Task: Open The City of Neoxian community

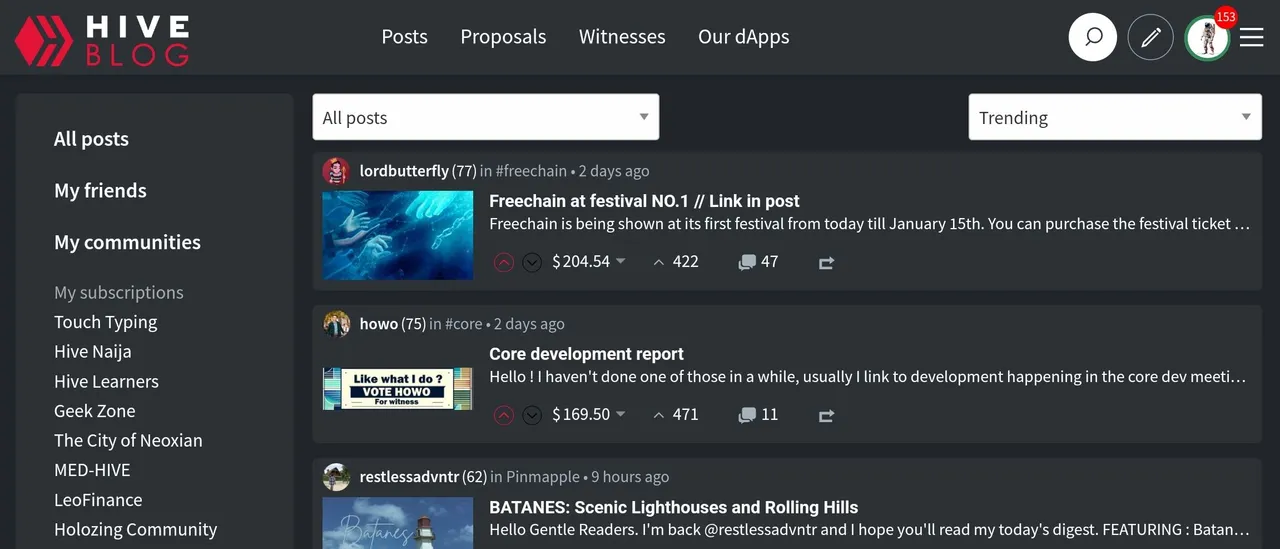Action: tap(128, 441)
